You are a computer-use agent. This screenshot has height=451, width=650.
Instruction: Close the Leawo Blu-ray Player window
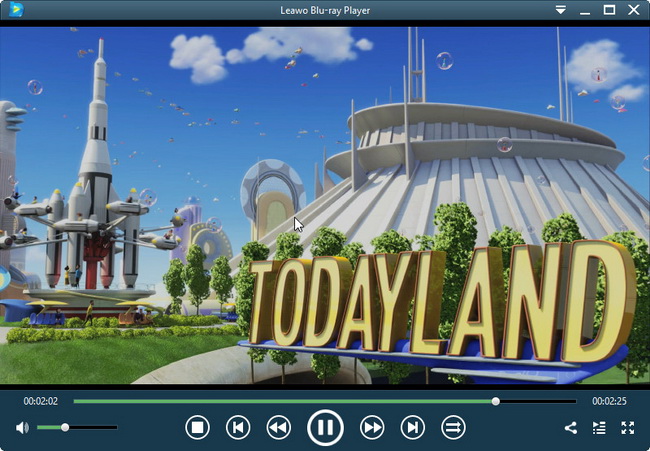tap(633, 10)
